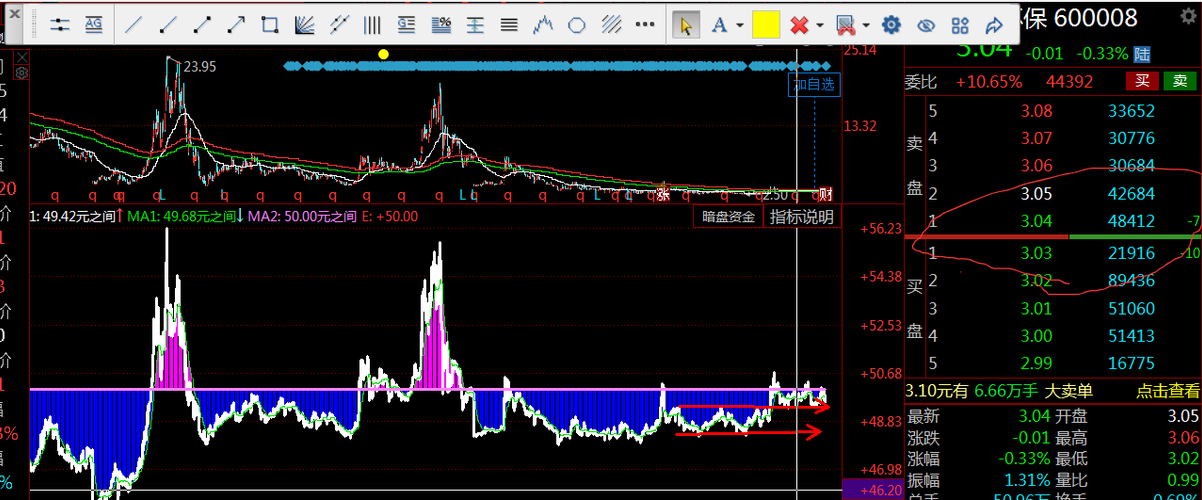Open the 暗盘资金 tab
1202x500 pixels.
pyautogui.click(x=727, y=217)
